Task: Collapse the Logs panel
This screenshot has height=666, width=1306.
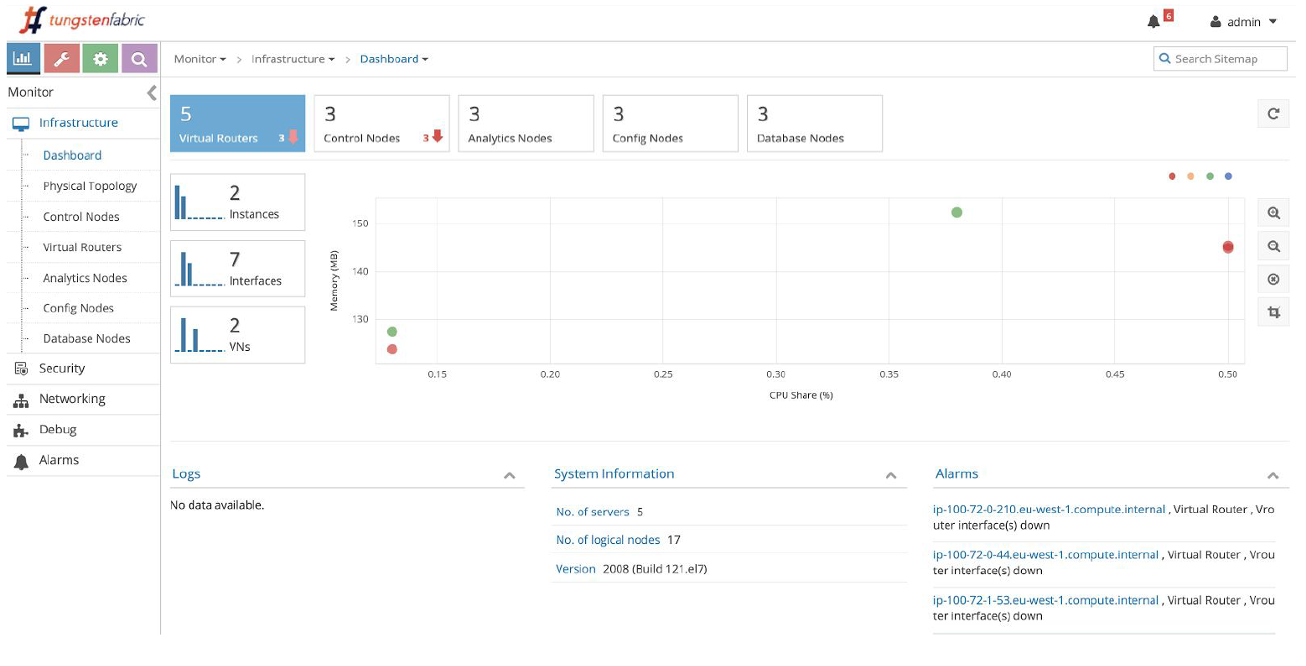Action: pos(509,476)
